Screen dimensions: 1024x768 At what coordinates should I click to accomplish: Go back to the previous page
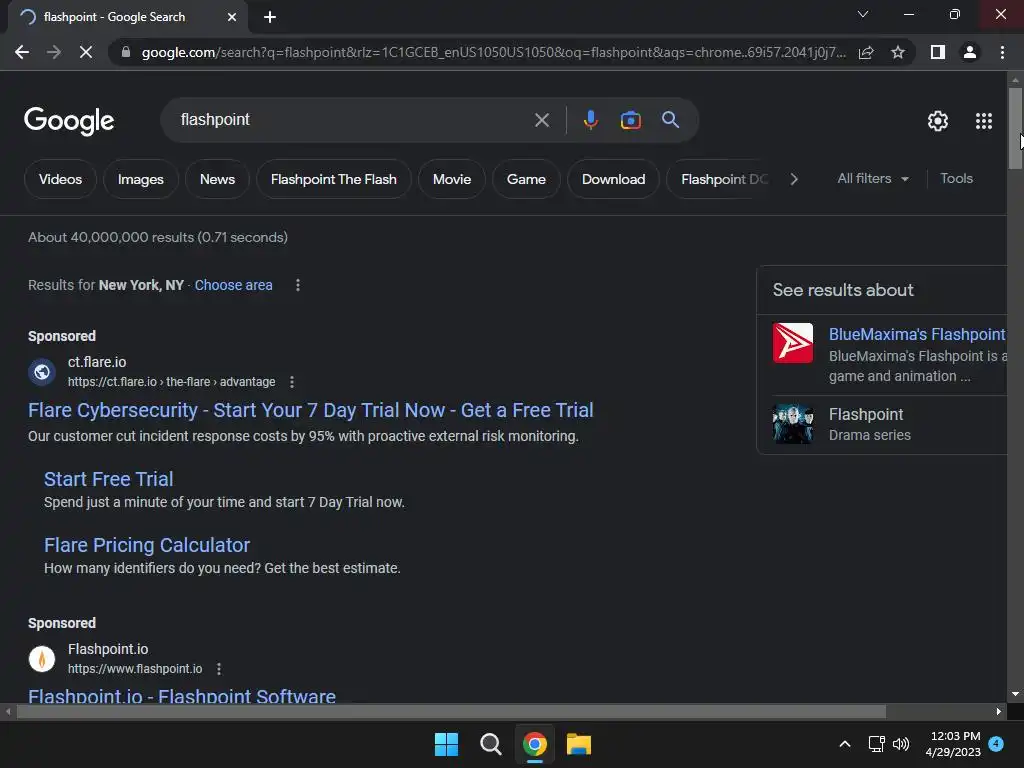(22, 52)
